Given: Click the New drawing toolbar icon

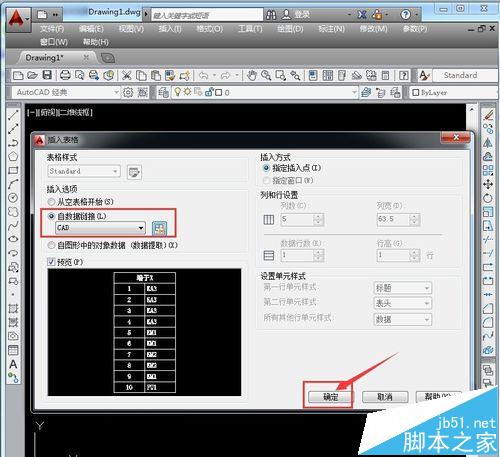Looking at the screenshot, I should pyautogui.click(x=18, y=76).
